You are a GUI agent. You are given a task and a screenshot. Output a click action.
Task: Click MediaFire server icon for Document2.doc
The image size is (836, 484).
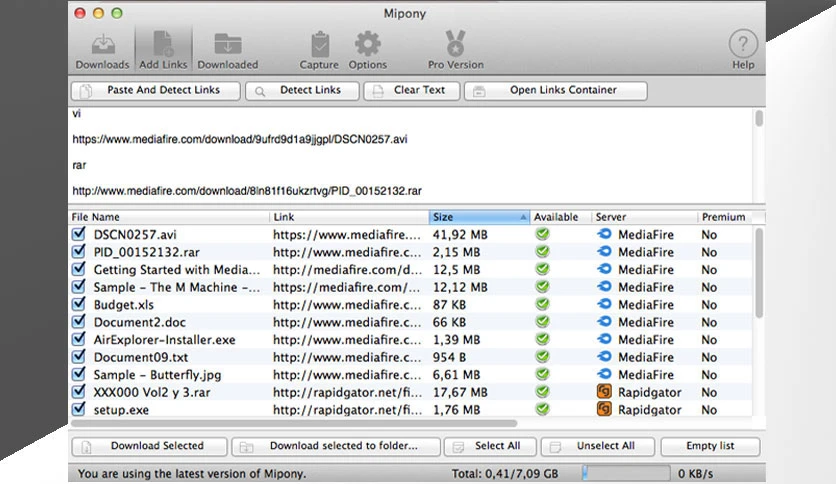(x=604, y=321)
